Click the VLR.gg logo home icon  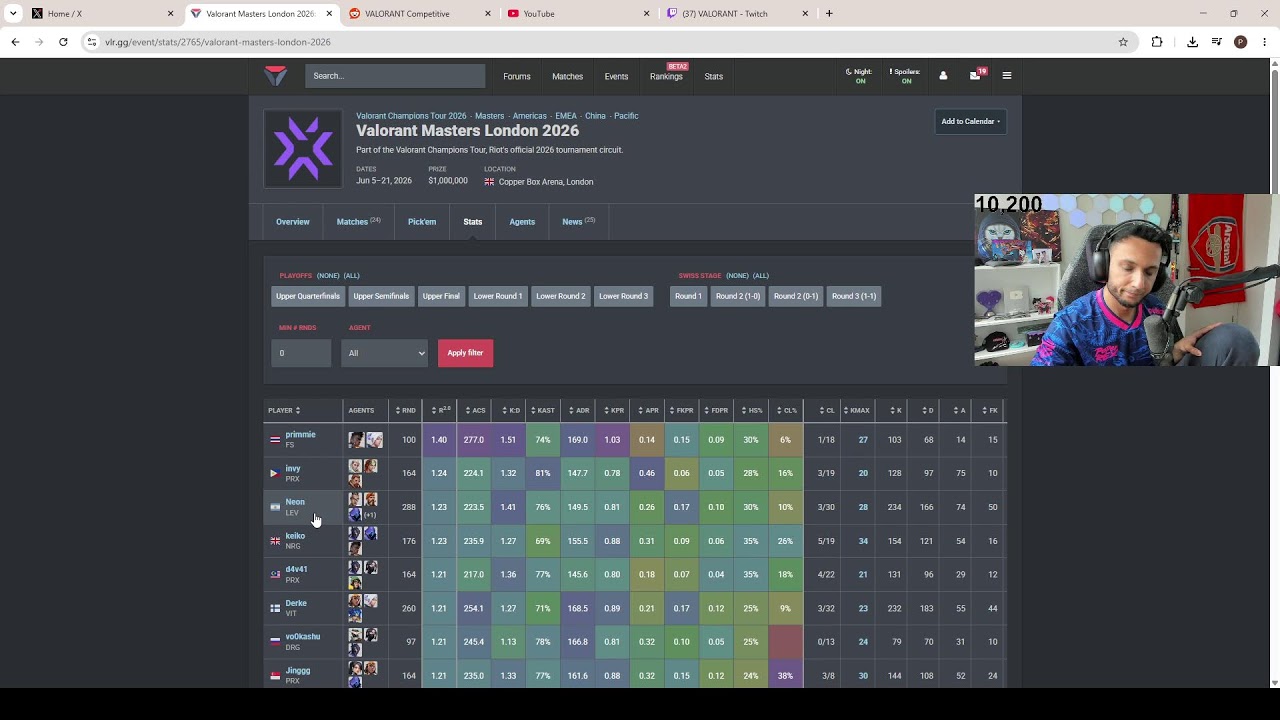tap(275, 76)
